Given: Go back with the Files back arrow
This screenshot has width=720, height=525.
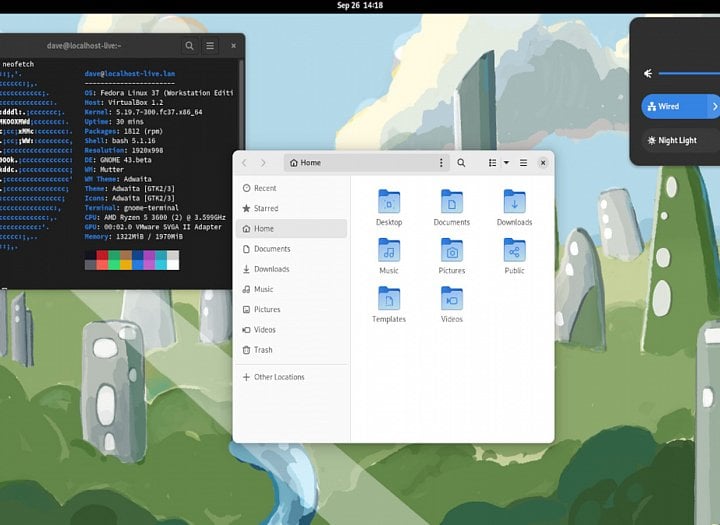Looking at the screenshot, I should pyautogui.click(x=245, y=163).
